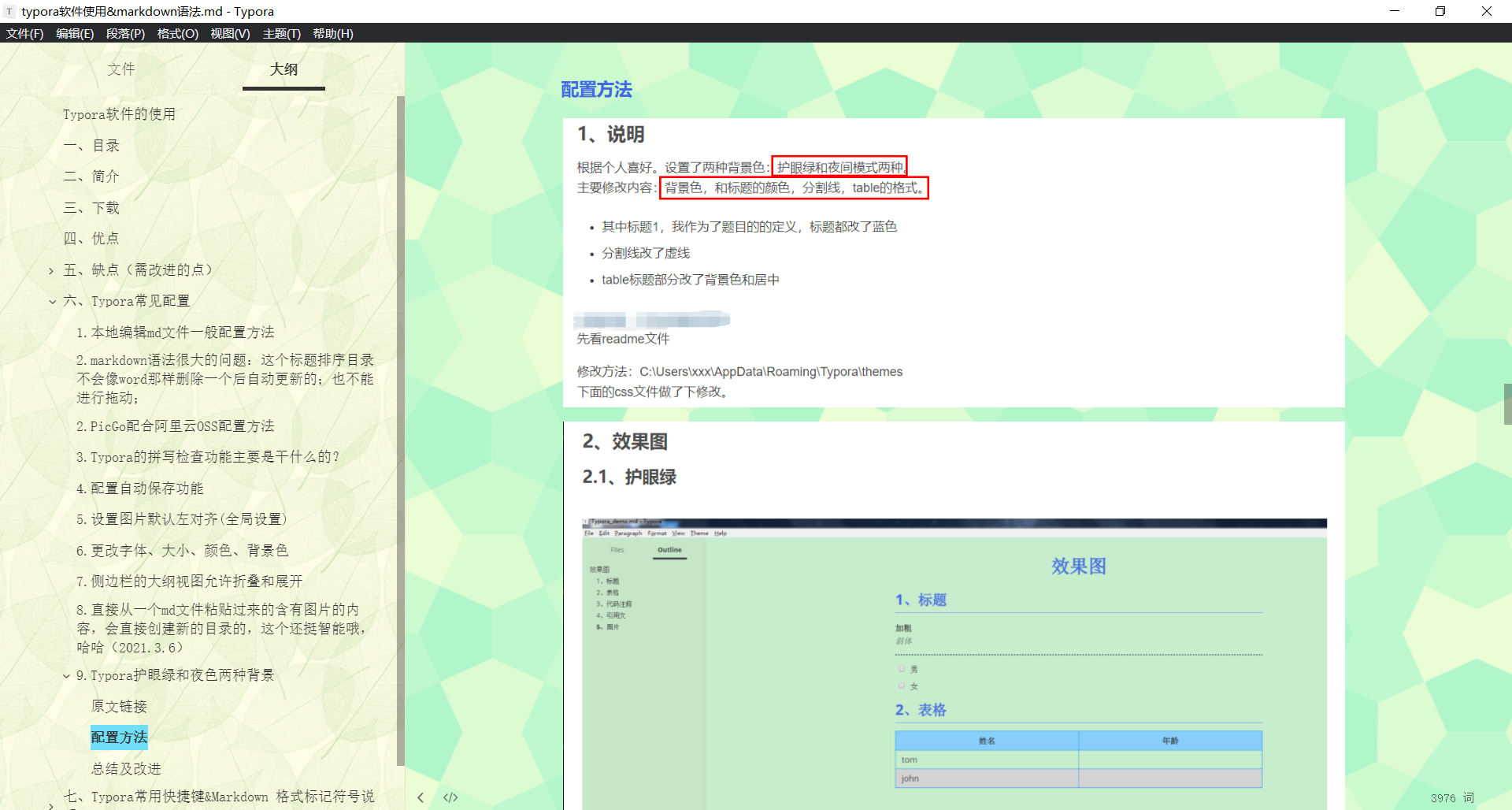Toggle source code mode icon
Viewport: 1512px width, 810px height.
(450, 797)
